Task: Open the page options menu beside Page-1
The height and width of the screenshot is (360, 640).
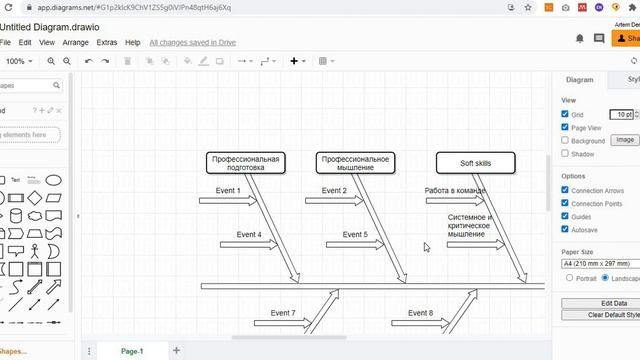Action: [89, 351]
